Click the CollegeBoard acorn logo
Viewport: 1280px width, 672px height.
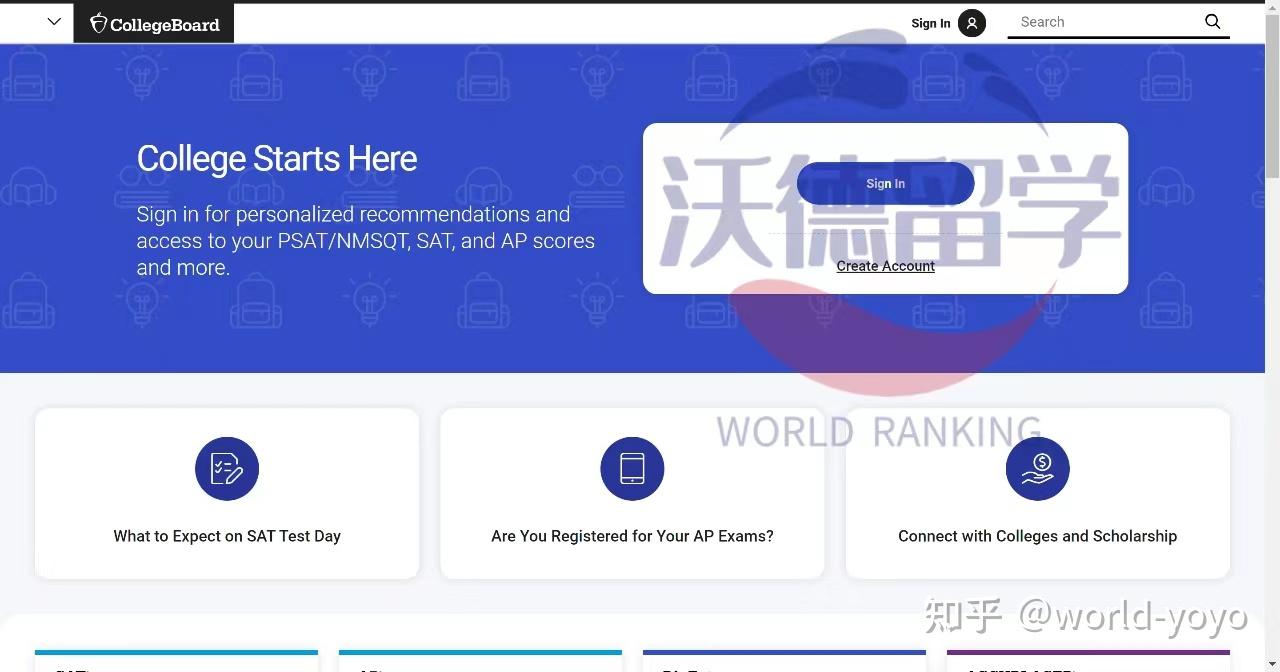[x=98, y=23]
